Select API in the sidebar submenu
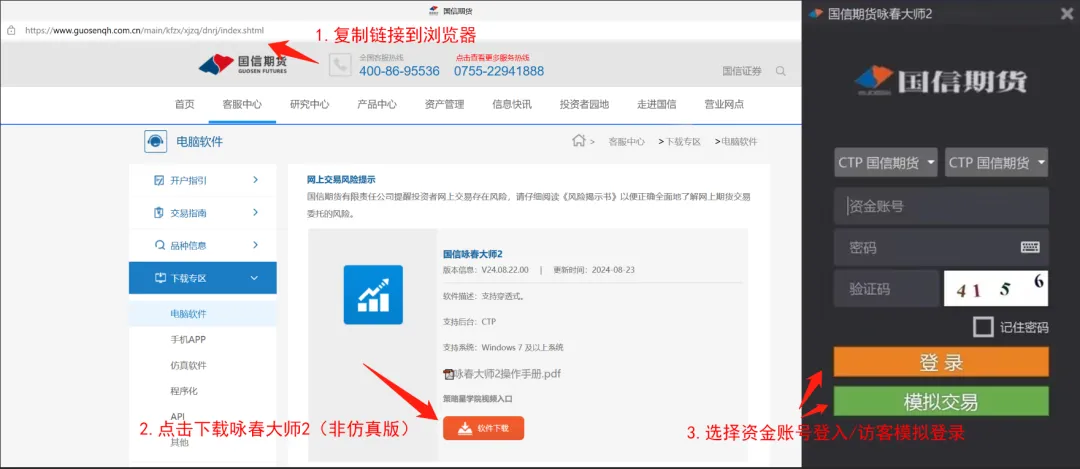 pos(177,416)
